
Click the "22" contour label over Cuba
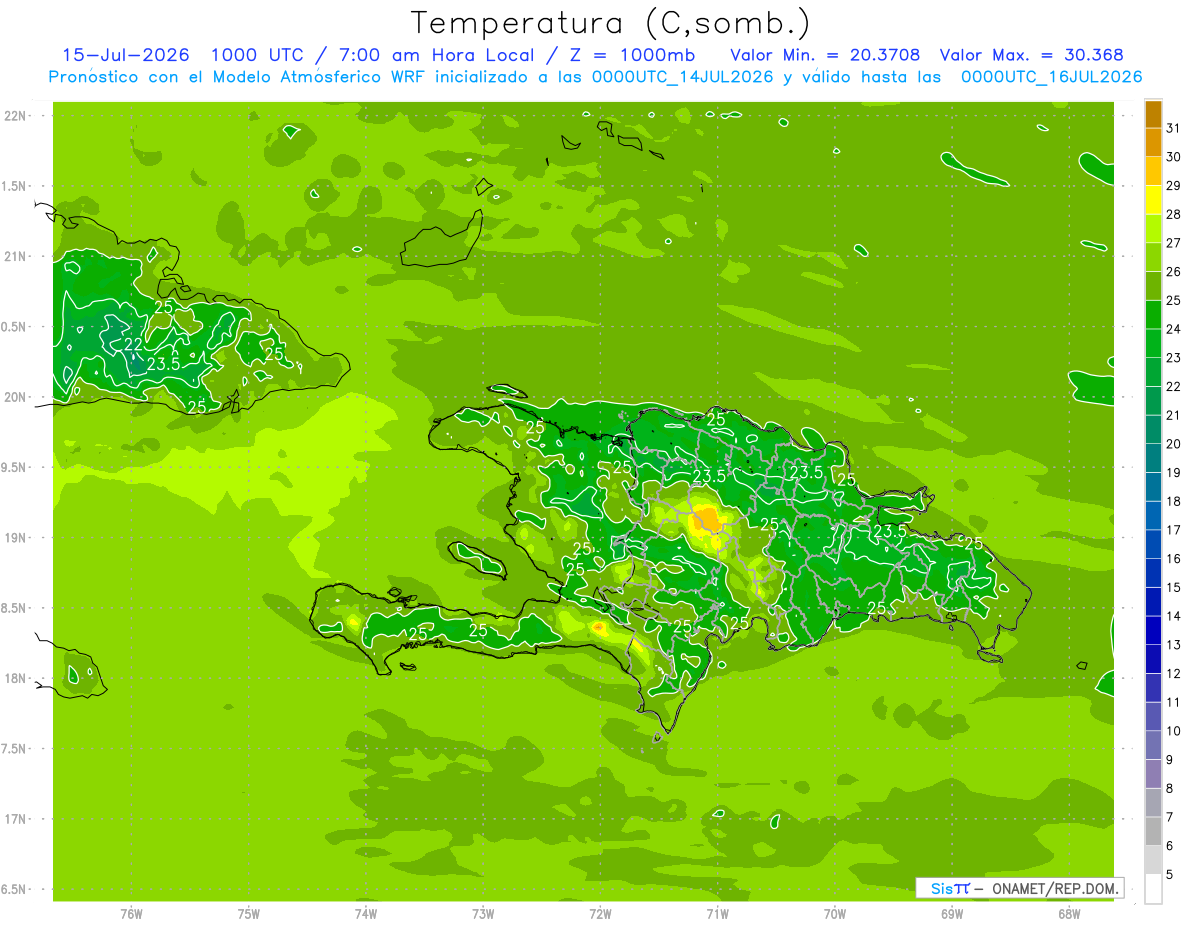[133, 344]
